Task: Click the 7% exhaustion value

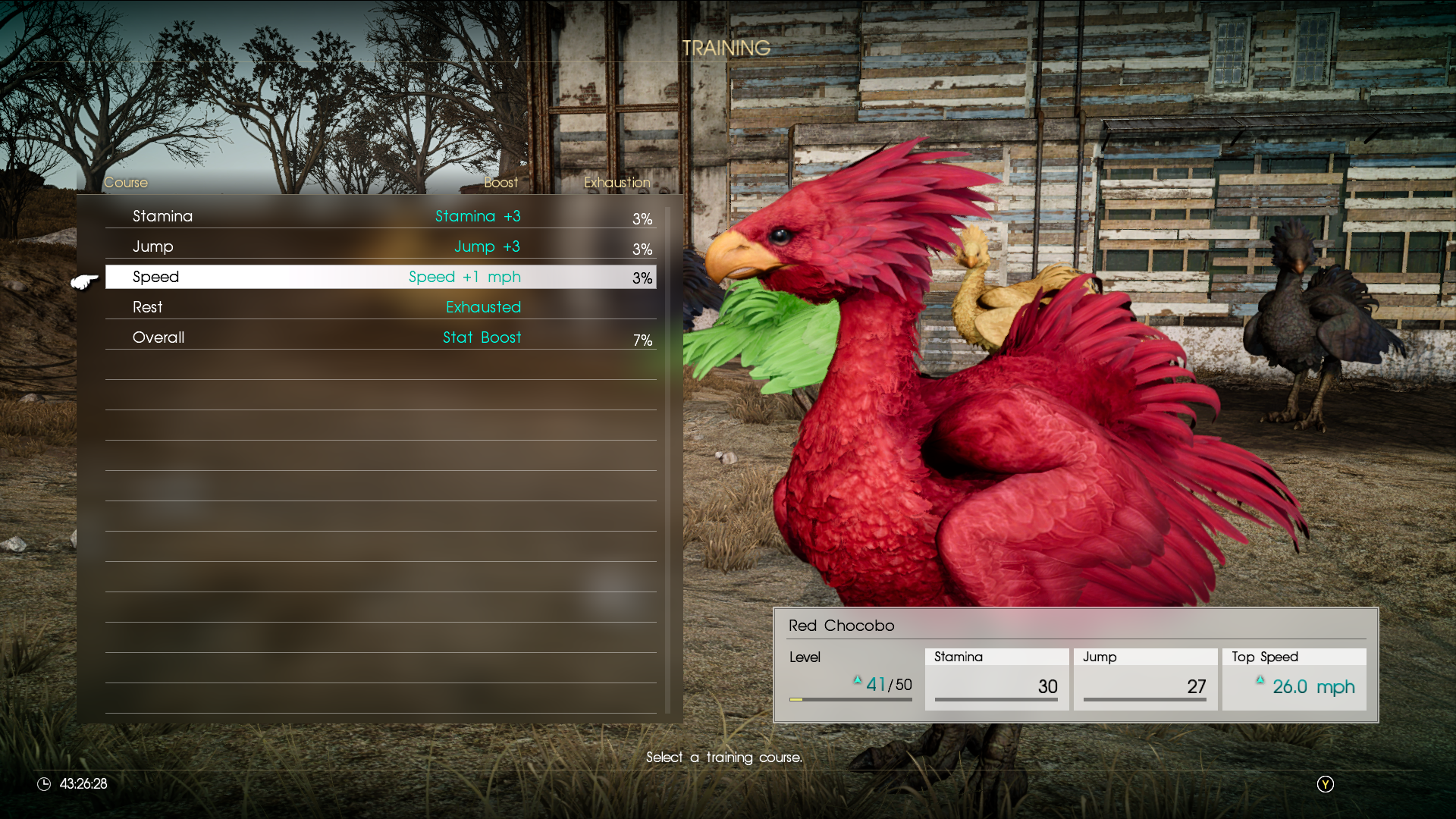Action: (x=642, y=340)
